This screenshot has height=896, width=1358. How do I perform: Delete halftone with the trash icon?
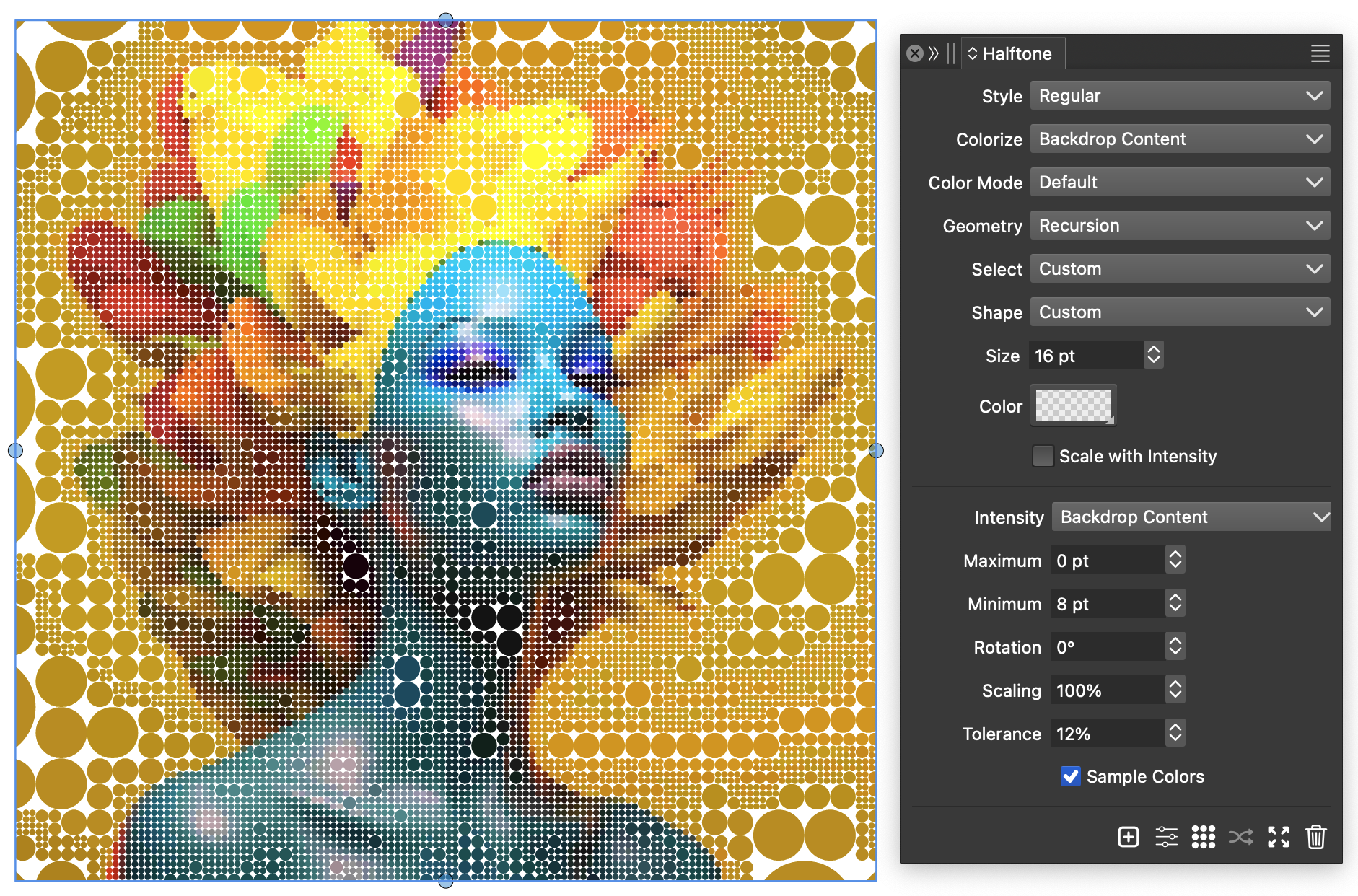pyautogui.click(x=1315, y=837)
